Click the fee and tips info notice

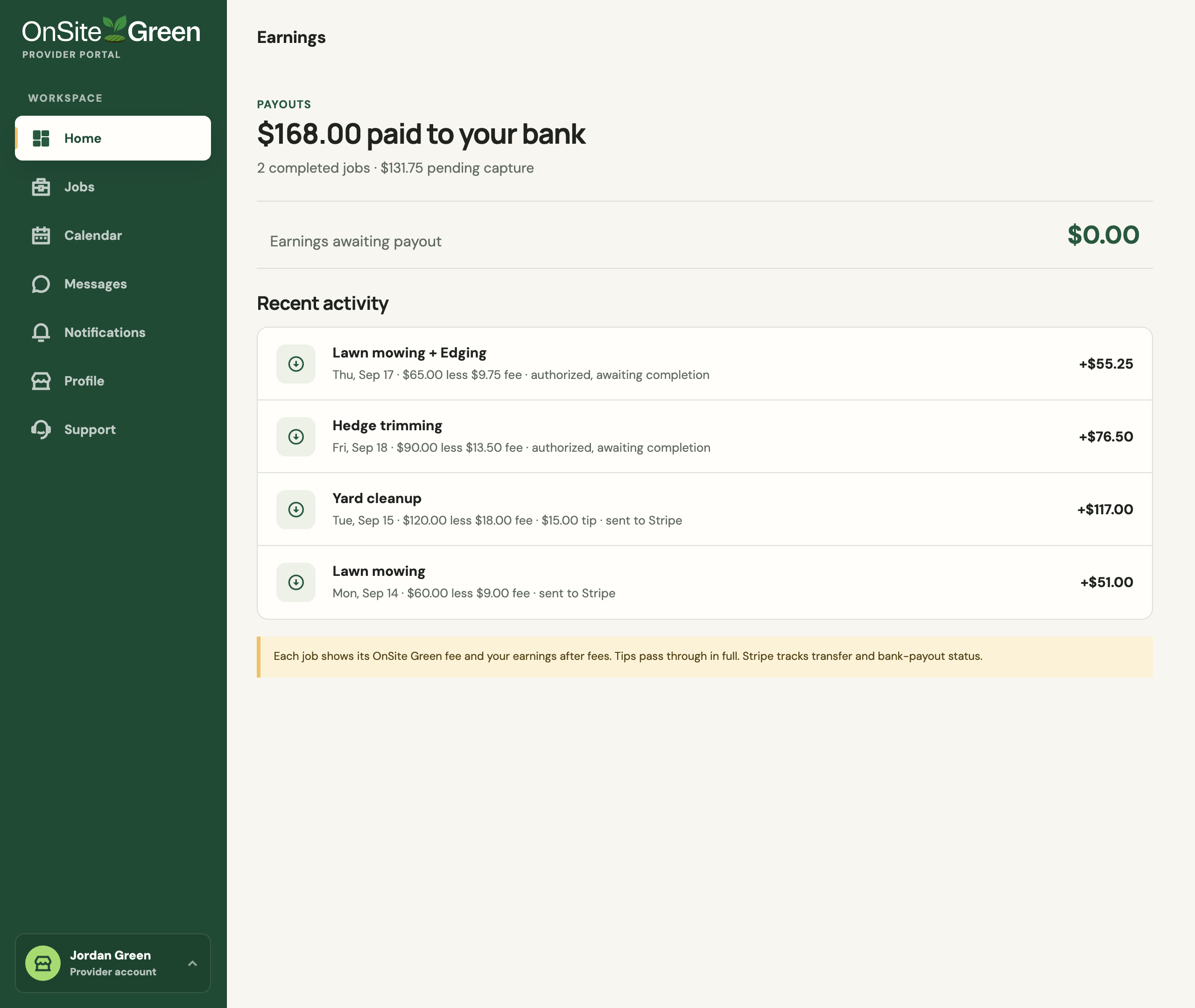pos(705,657)
